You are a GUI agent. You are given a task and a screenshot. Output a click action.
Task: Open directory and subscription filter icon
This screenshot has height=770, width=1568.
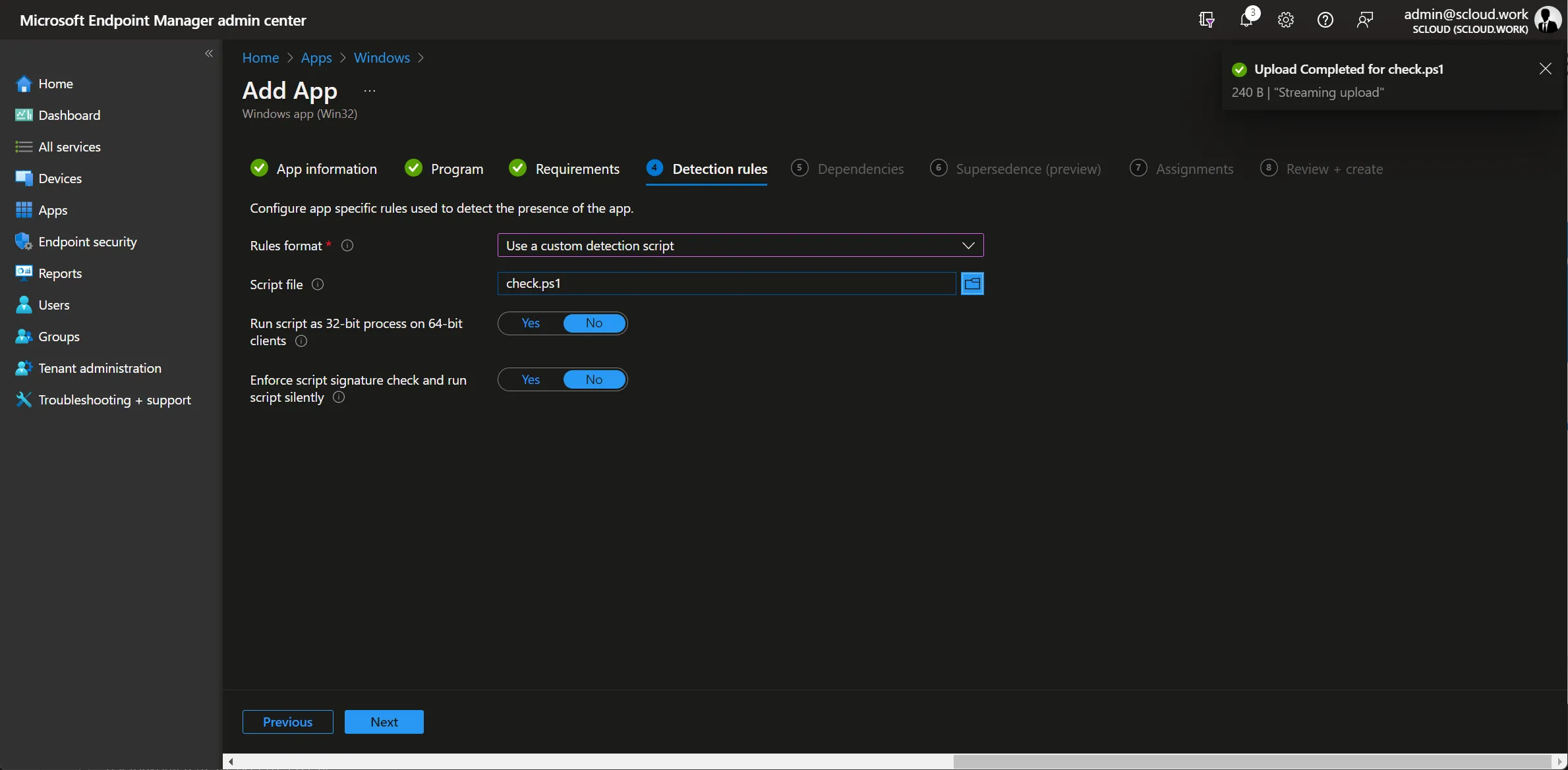1206,20
